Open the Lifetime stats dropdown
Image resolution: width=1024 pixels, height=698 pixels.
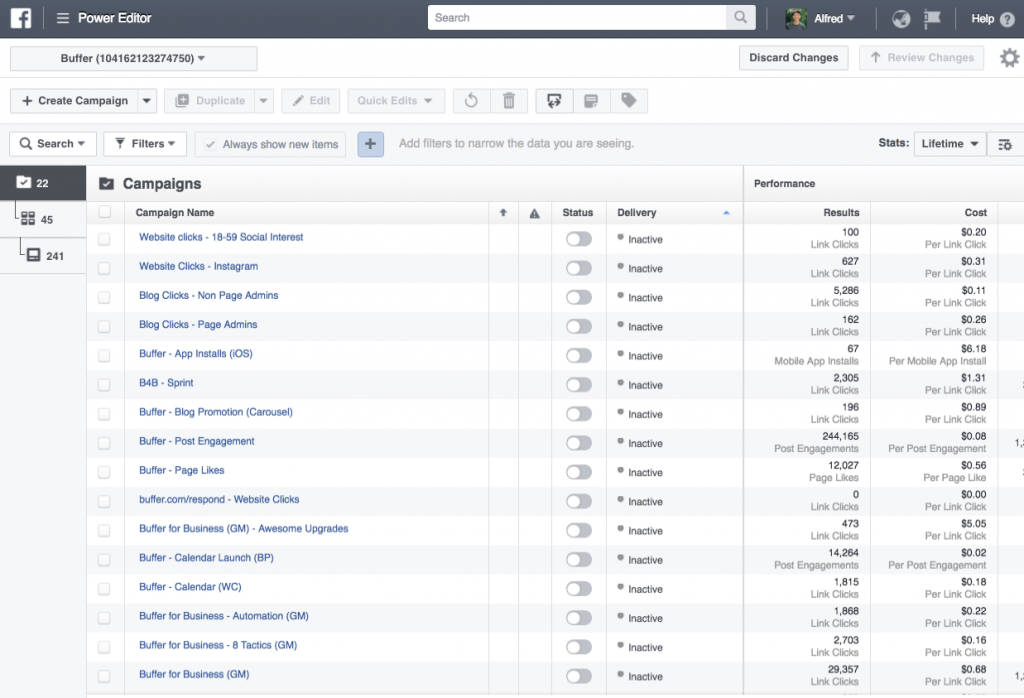click(x=949, y=144)
